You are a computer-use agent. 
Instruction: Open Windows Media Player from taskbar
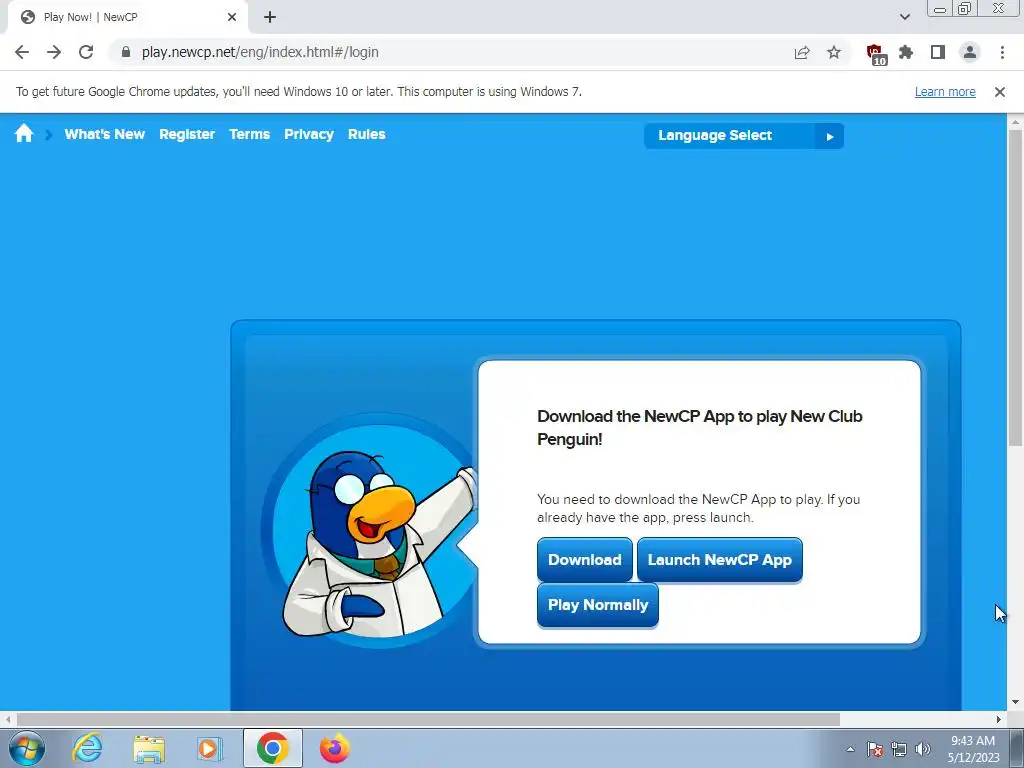coord(209,748)
